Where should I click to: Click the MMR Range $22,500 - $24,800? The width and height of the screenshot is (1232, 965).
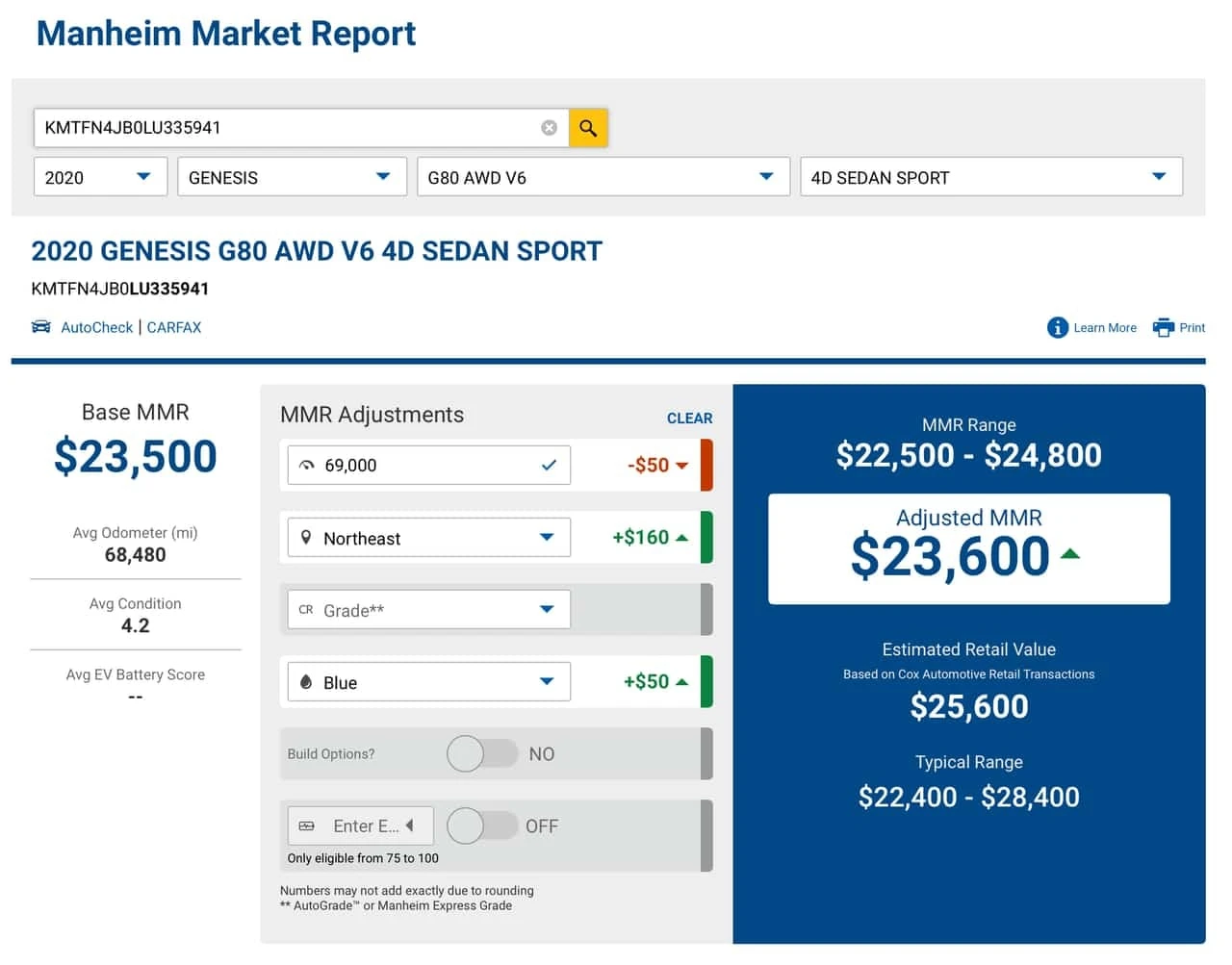click(969, 455)
